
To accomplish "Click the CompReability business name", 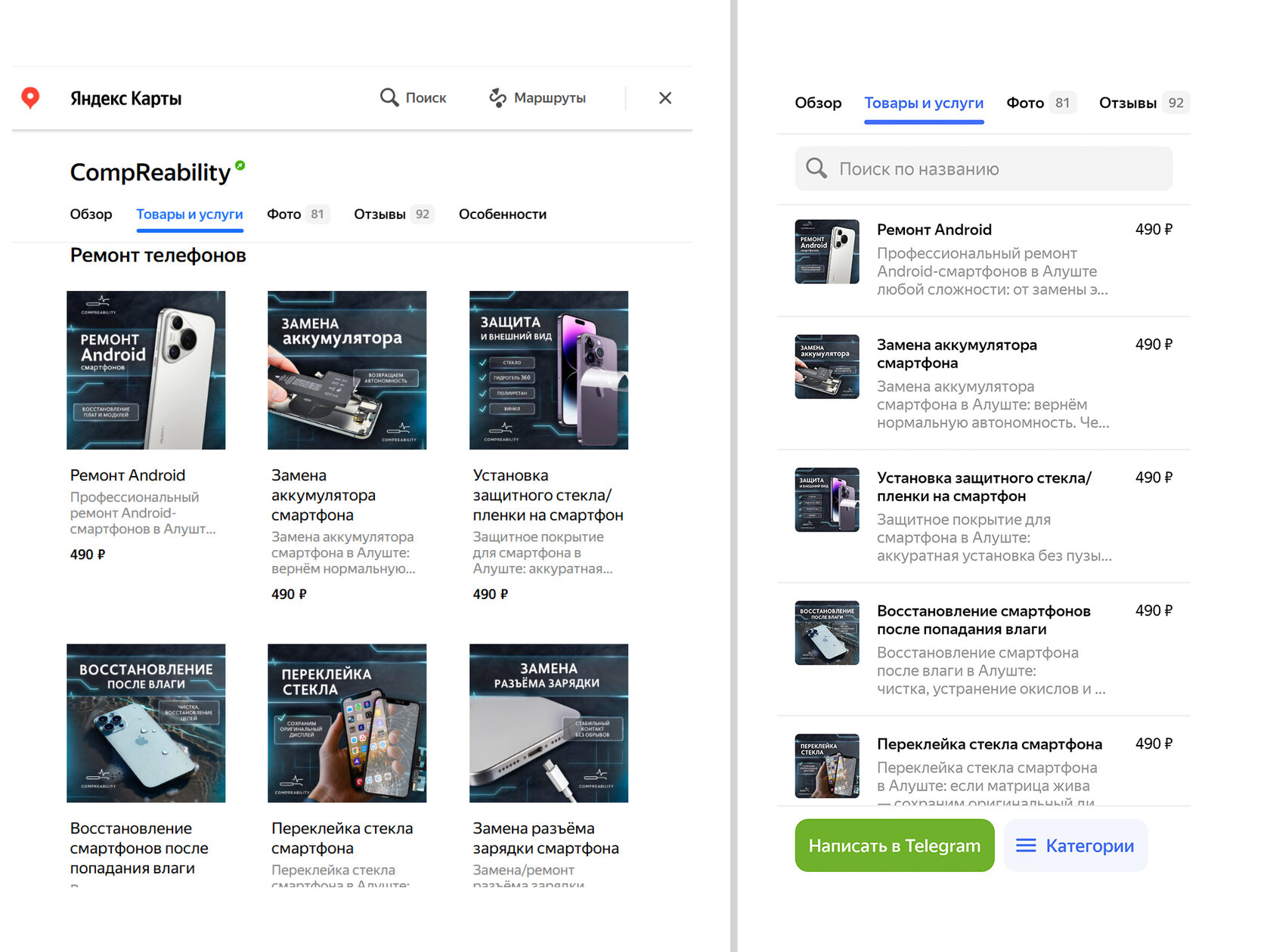I will coord(150,172).
